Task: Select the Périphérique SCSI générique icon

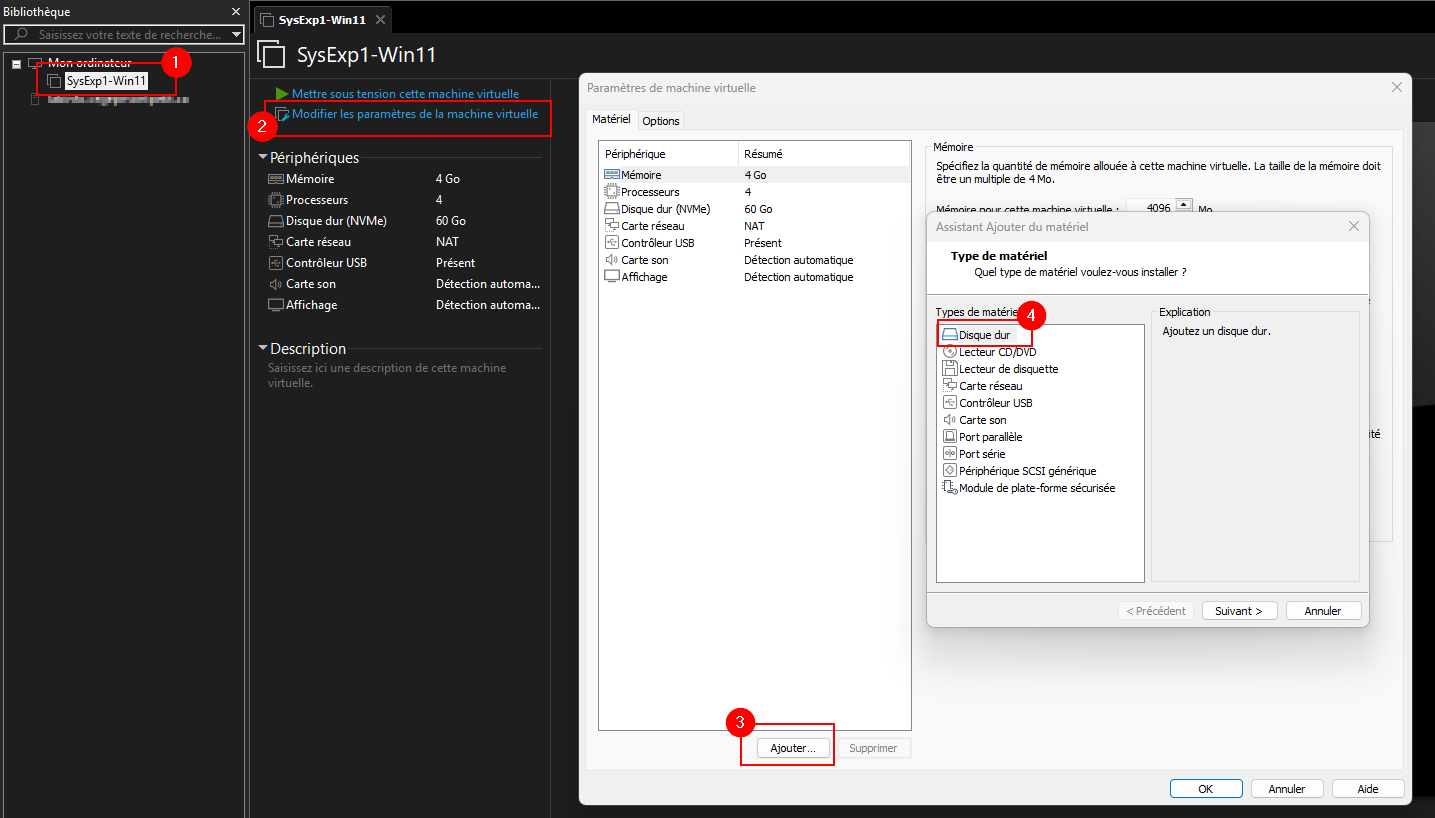Action: [x=950, y=471]
